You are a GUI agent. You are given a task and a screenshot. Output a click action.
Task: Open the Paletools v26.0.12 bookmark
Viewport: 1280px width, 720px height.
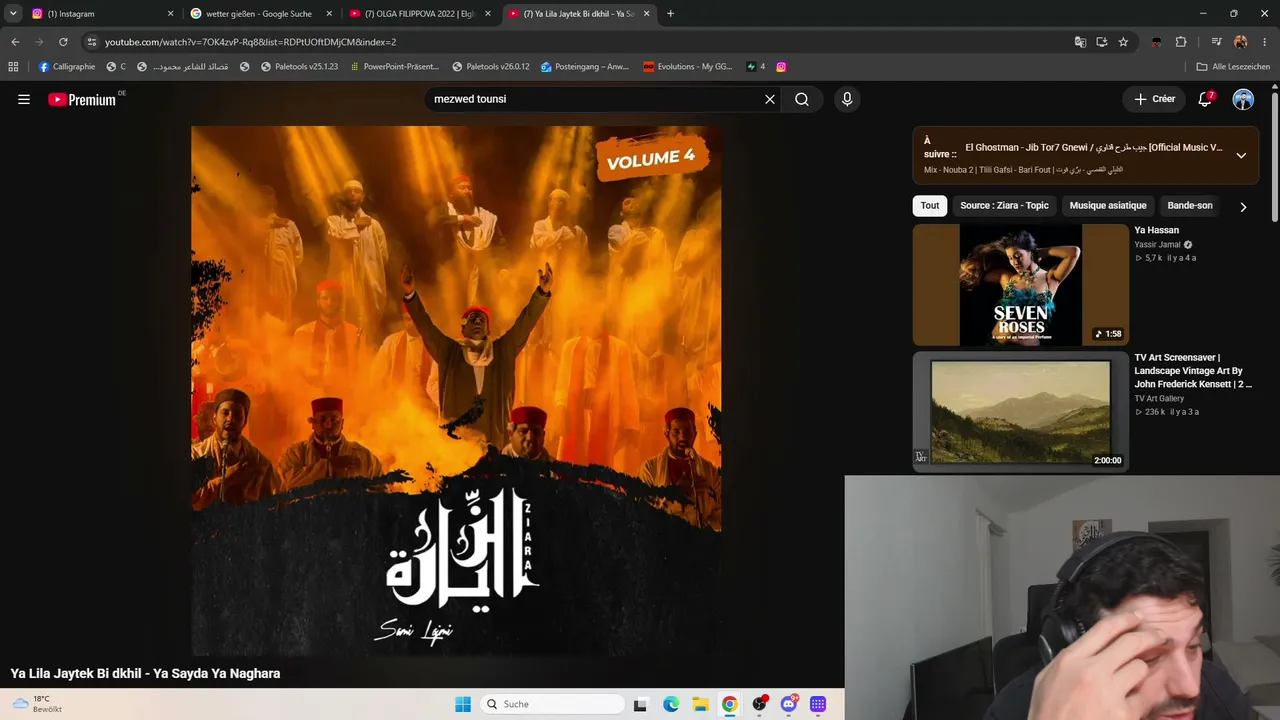coord(491,67)
